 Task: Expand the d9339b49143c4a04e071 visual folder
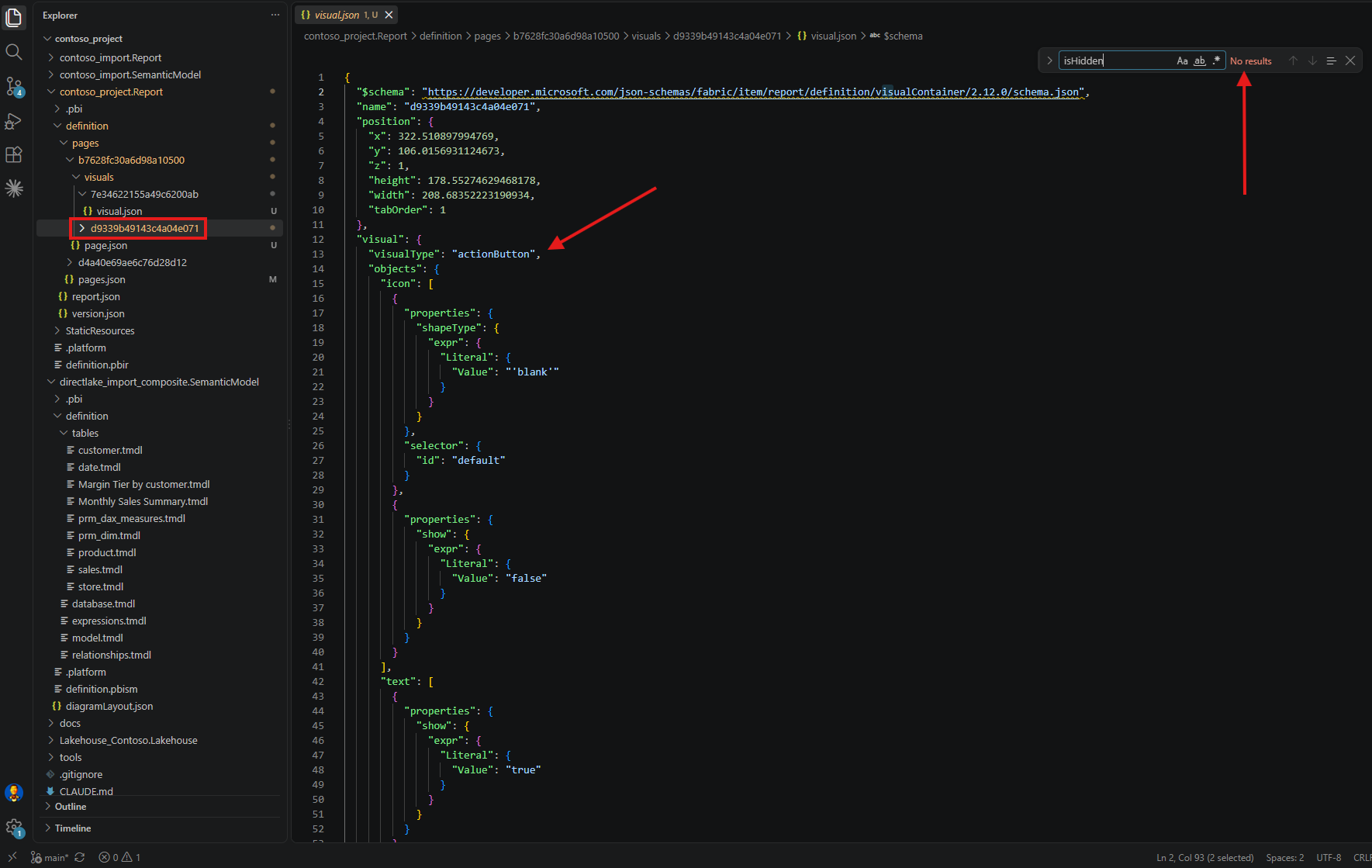[x=144, y=228]
